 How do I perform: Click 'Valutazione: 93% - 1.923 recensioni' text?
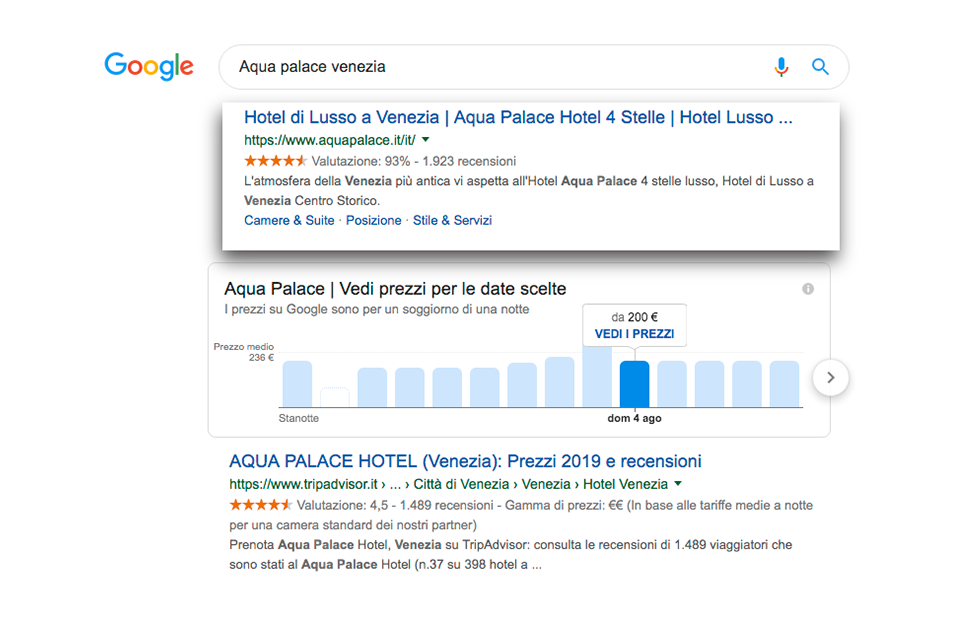tap(413, 161)
